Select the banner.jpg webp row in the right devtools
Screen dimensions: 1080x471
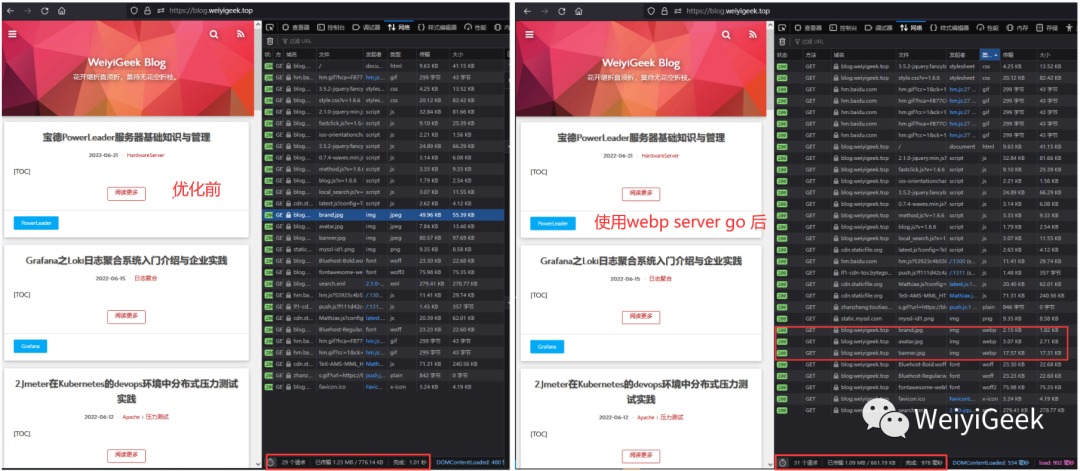click(925, 353)
